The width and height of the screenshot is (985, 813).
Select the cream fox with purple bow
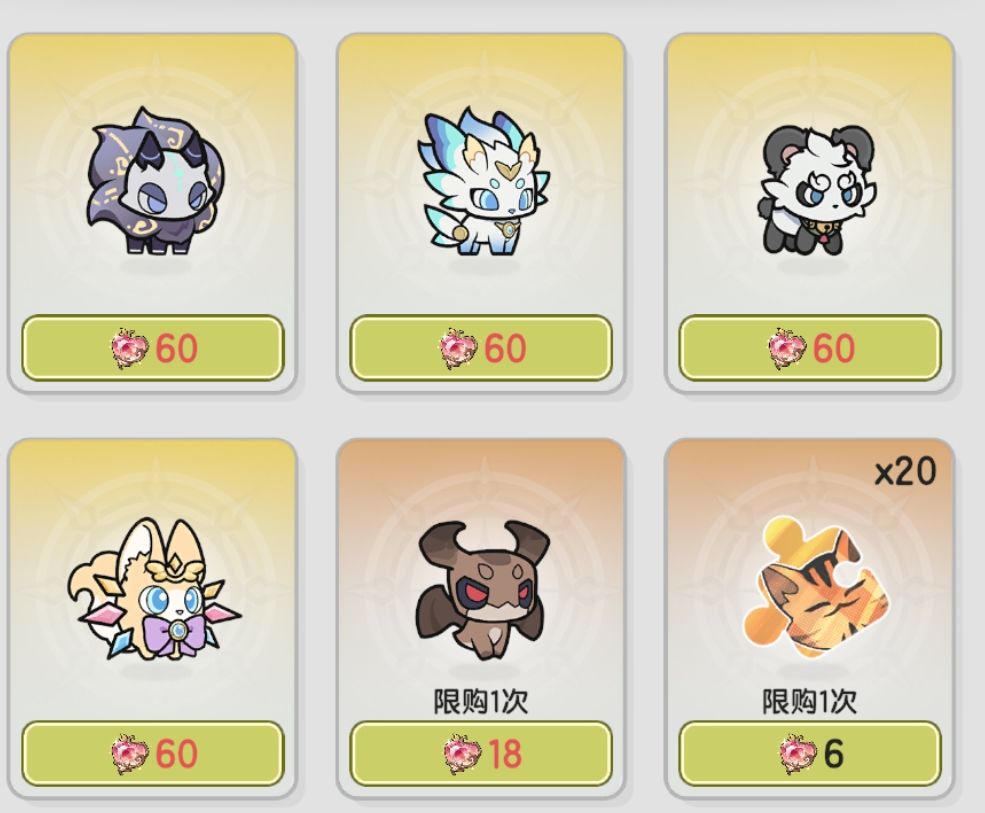pyautogui.click(x=153, y=589)
